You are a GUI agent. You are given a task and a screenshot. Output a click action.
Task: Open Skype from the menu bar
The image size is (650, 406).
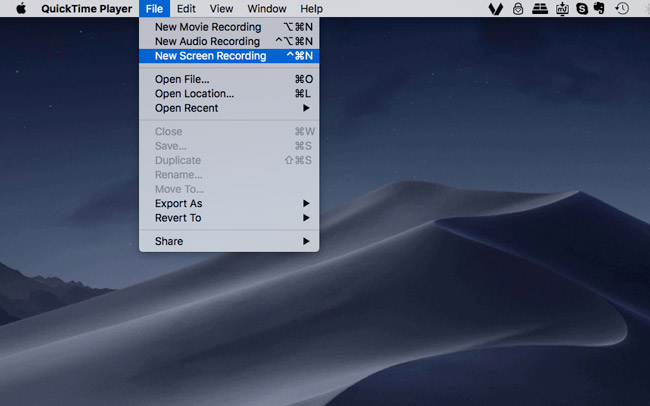tap(582, 9)
